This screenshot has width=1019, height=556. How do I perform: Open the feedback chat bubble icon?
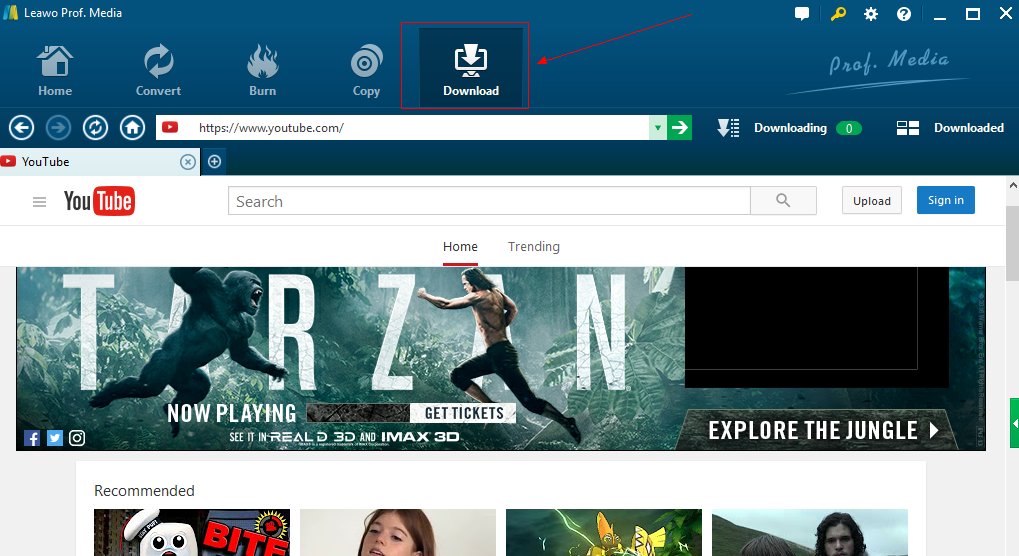(802, 14)
